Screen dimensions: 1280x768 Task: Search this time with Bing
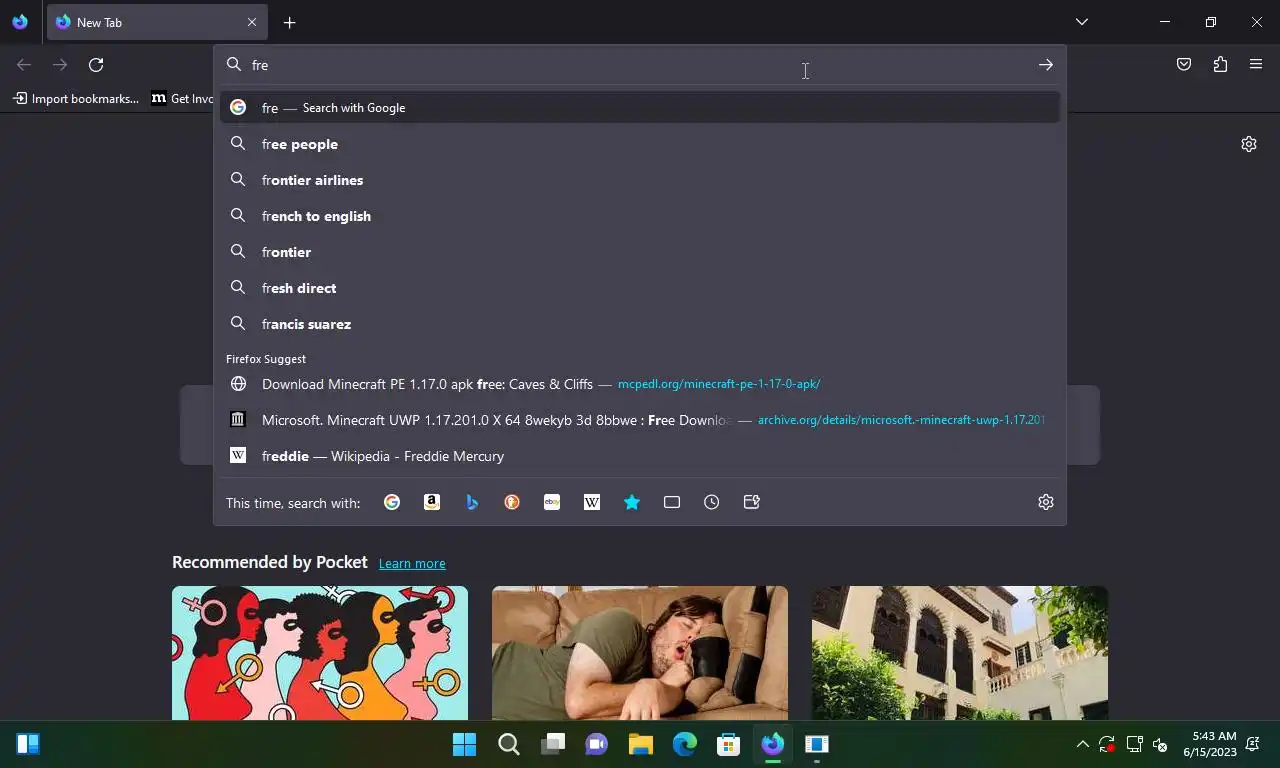pos(472,502)
